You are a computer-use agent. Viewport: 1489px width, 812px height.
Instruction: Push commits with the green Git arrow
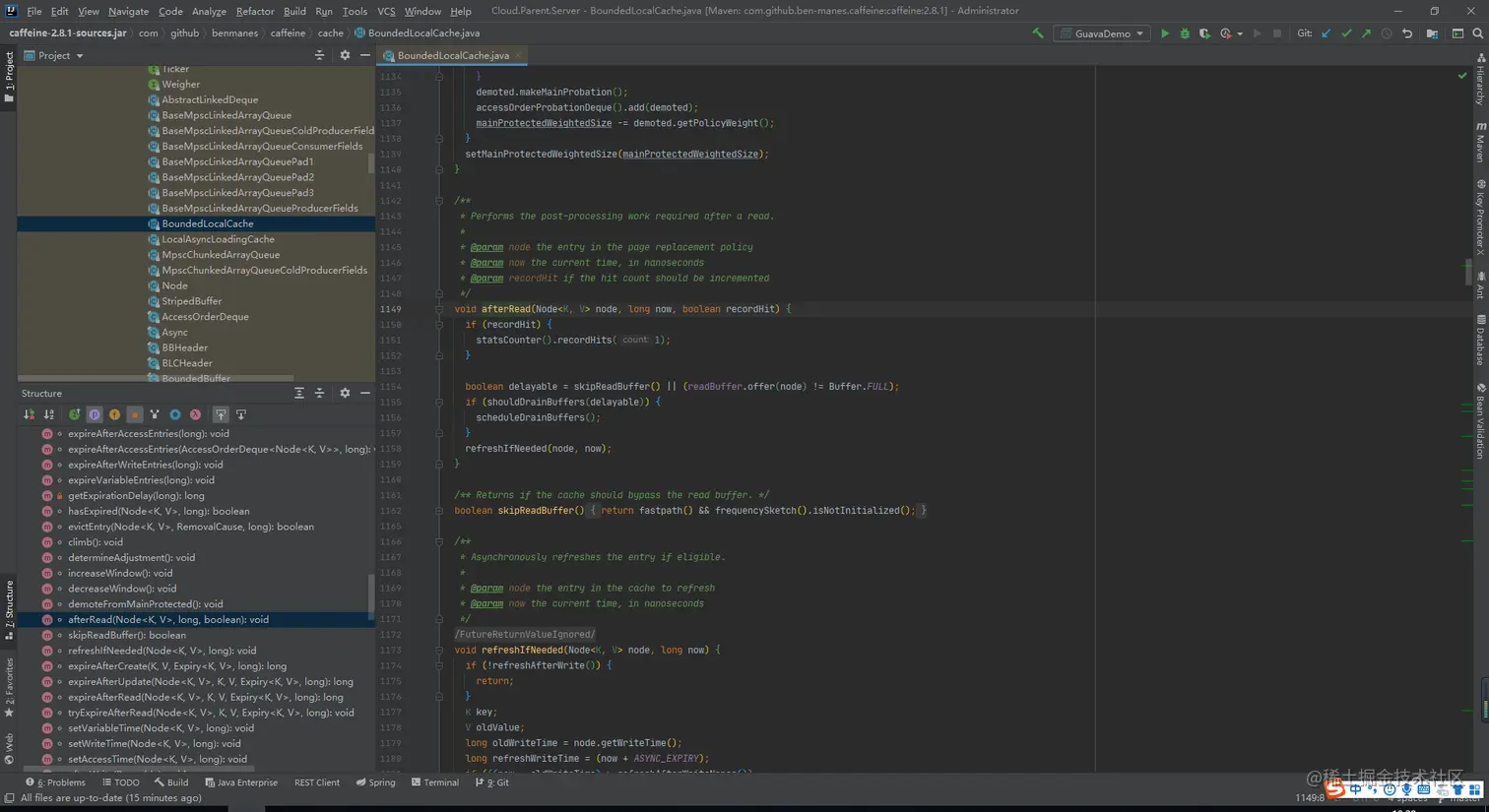tap(1366, 33)
